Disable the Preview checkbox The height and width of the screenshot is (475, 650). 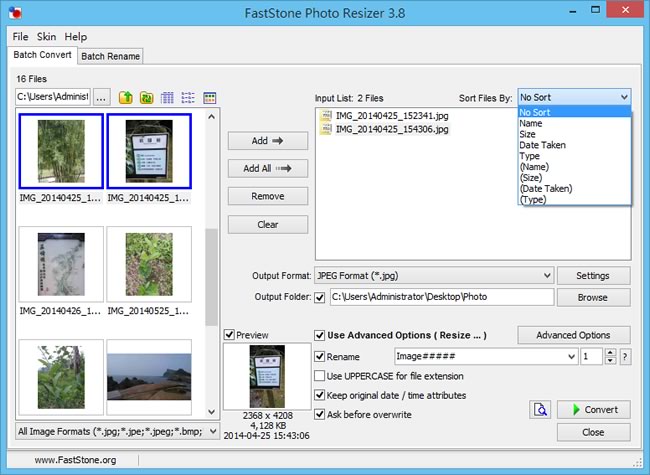pyautogui.click(x=230, y=335)
